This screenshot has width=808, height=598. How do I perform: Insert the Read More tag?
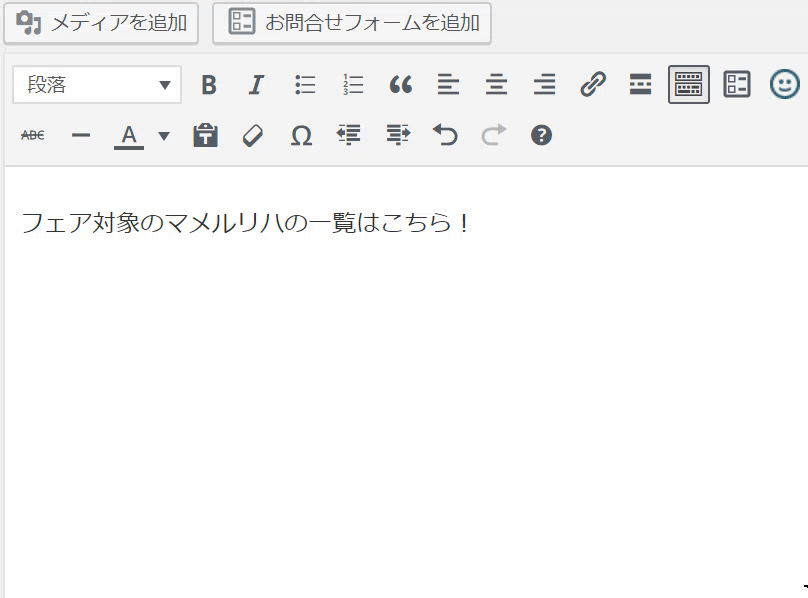click(x=640, y=85)
